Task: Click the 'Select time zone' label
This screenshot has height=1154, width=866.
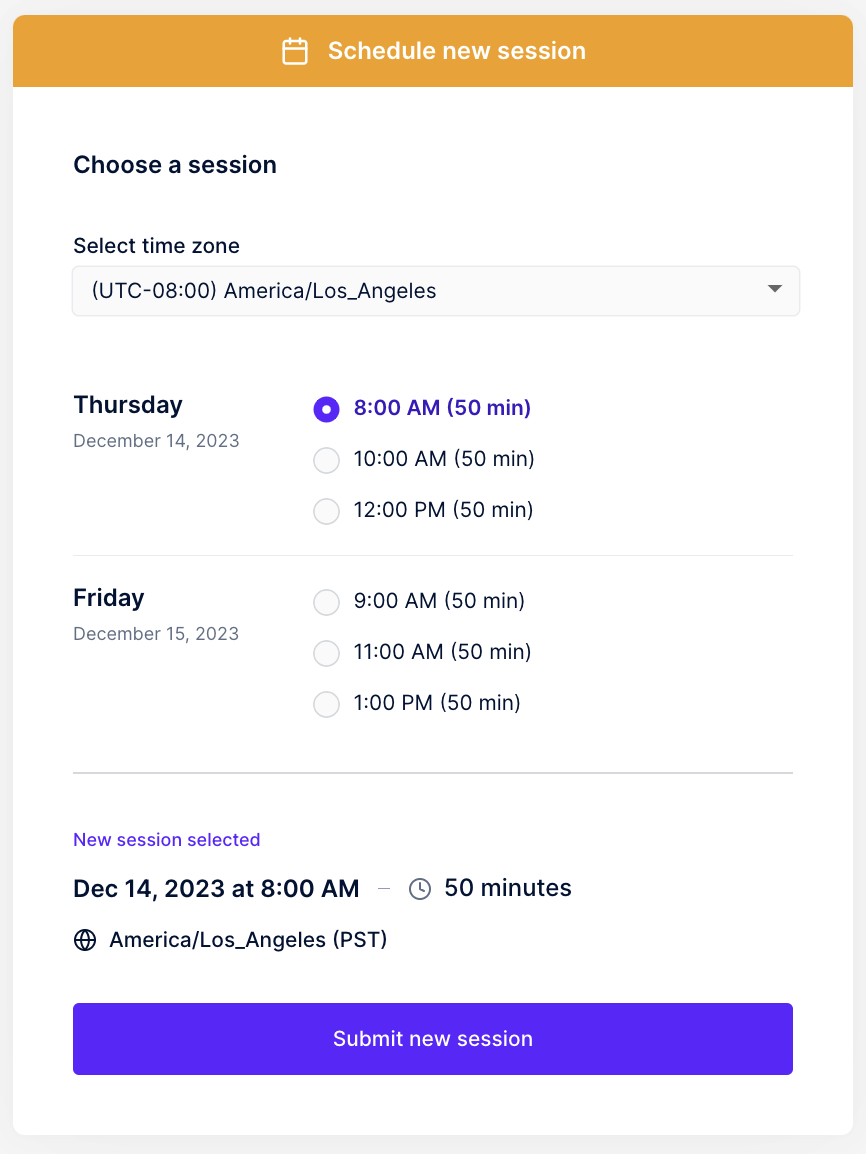Action: tap(156, 246)
